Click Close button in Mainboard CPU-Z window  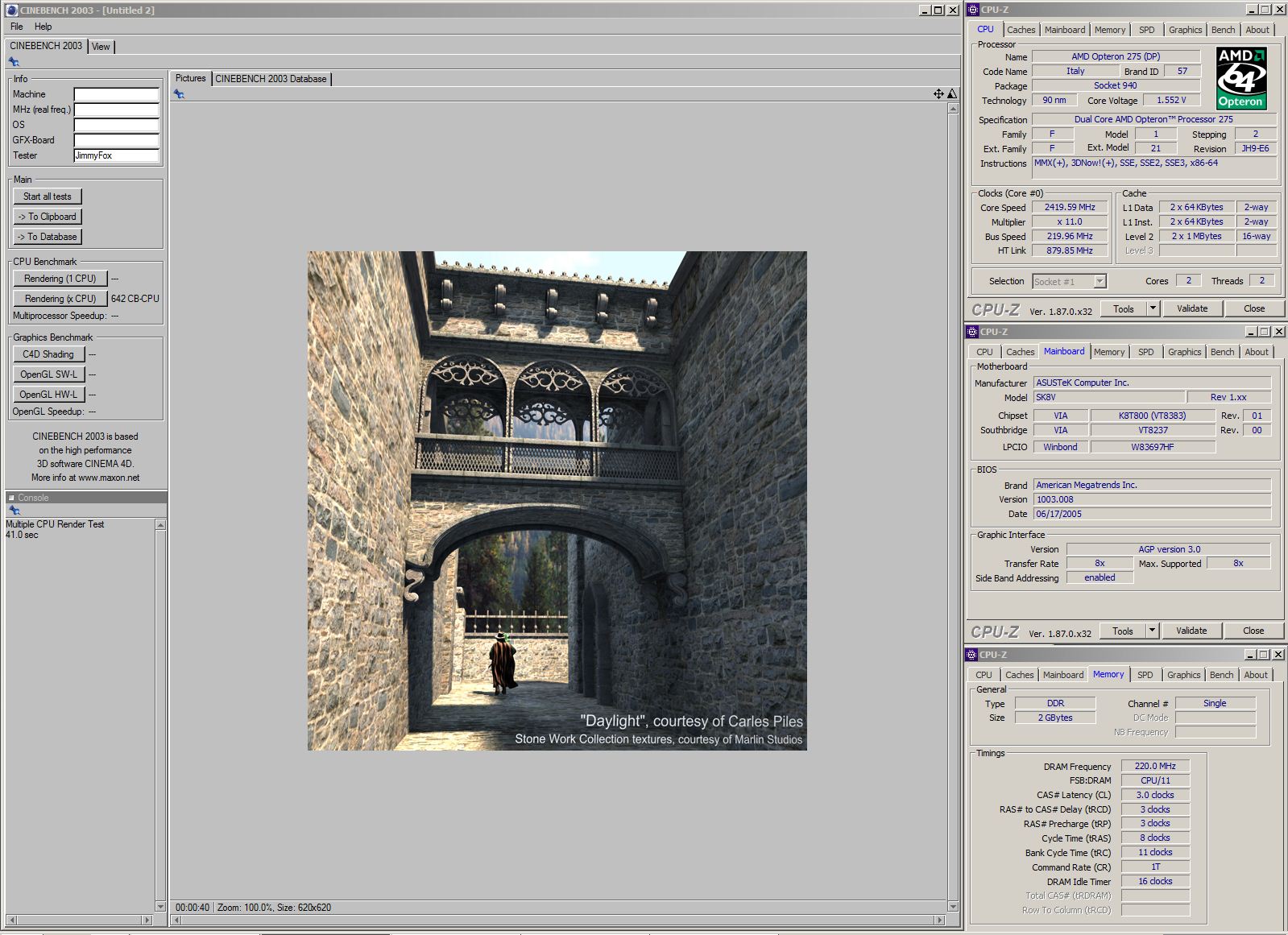(x=1253, y=631)
